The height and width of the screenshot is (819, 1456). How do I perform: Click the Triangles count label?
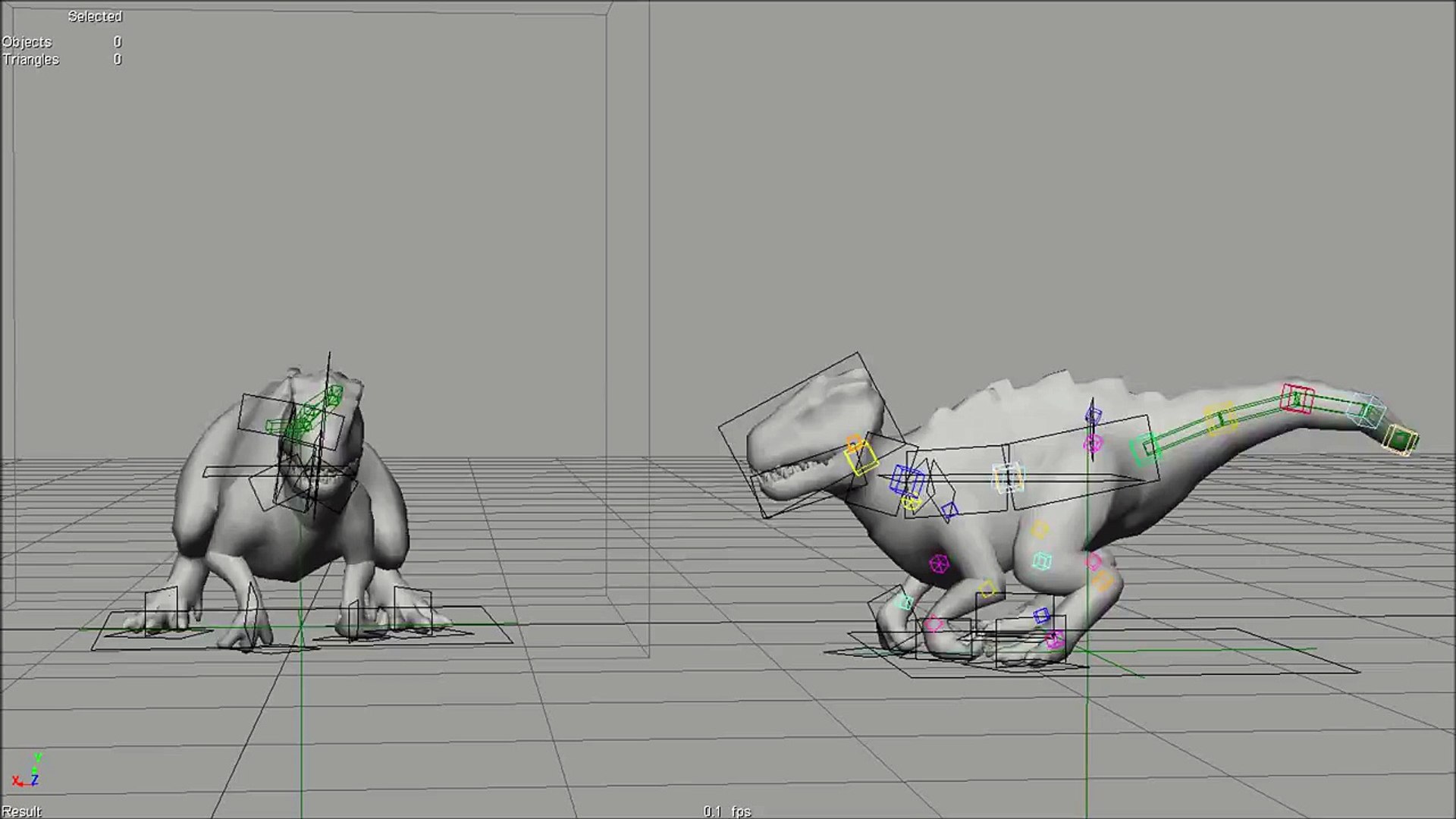(30, 59)
